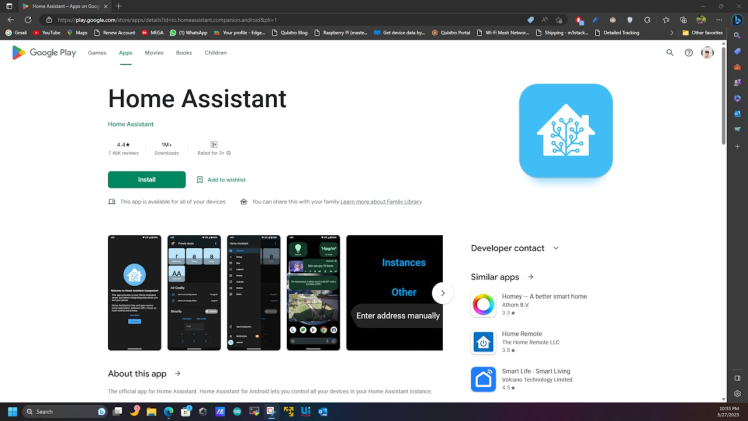Image resolution: width=748 pixels, height=421 pixels.
Task: Go to the Books tab
Action: 184,52
